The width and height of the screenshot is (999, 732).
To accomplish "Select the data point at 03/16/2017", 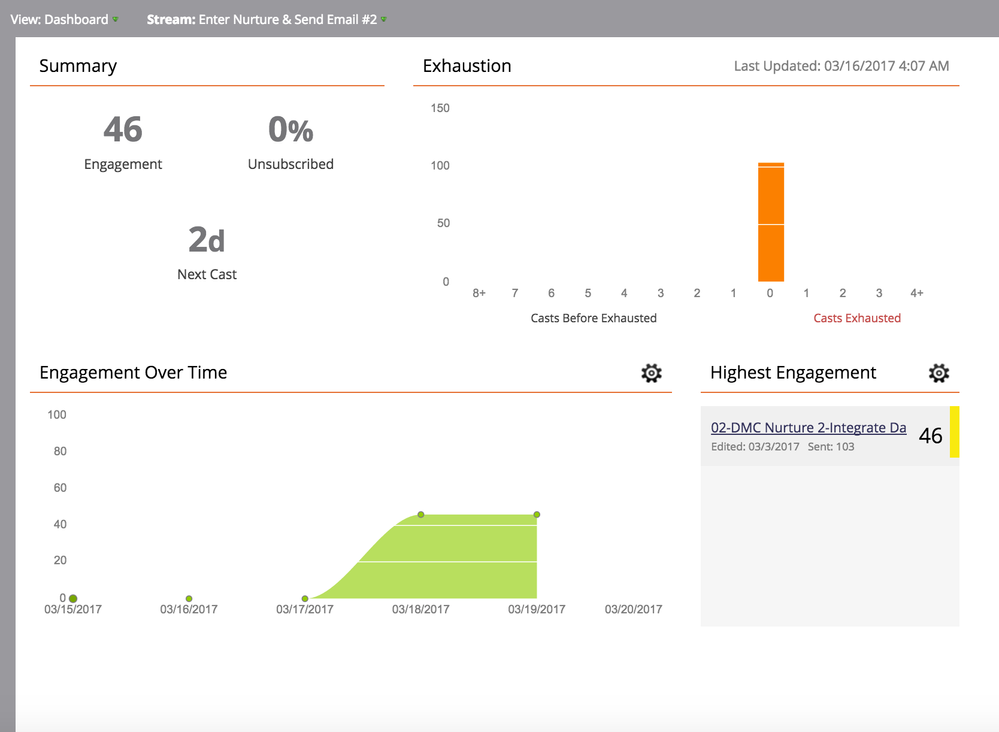I will coord(189,598).
